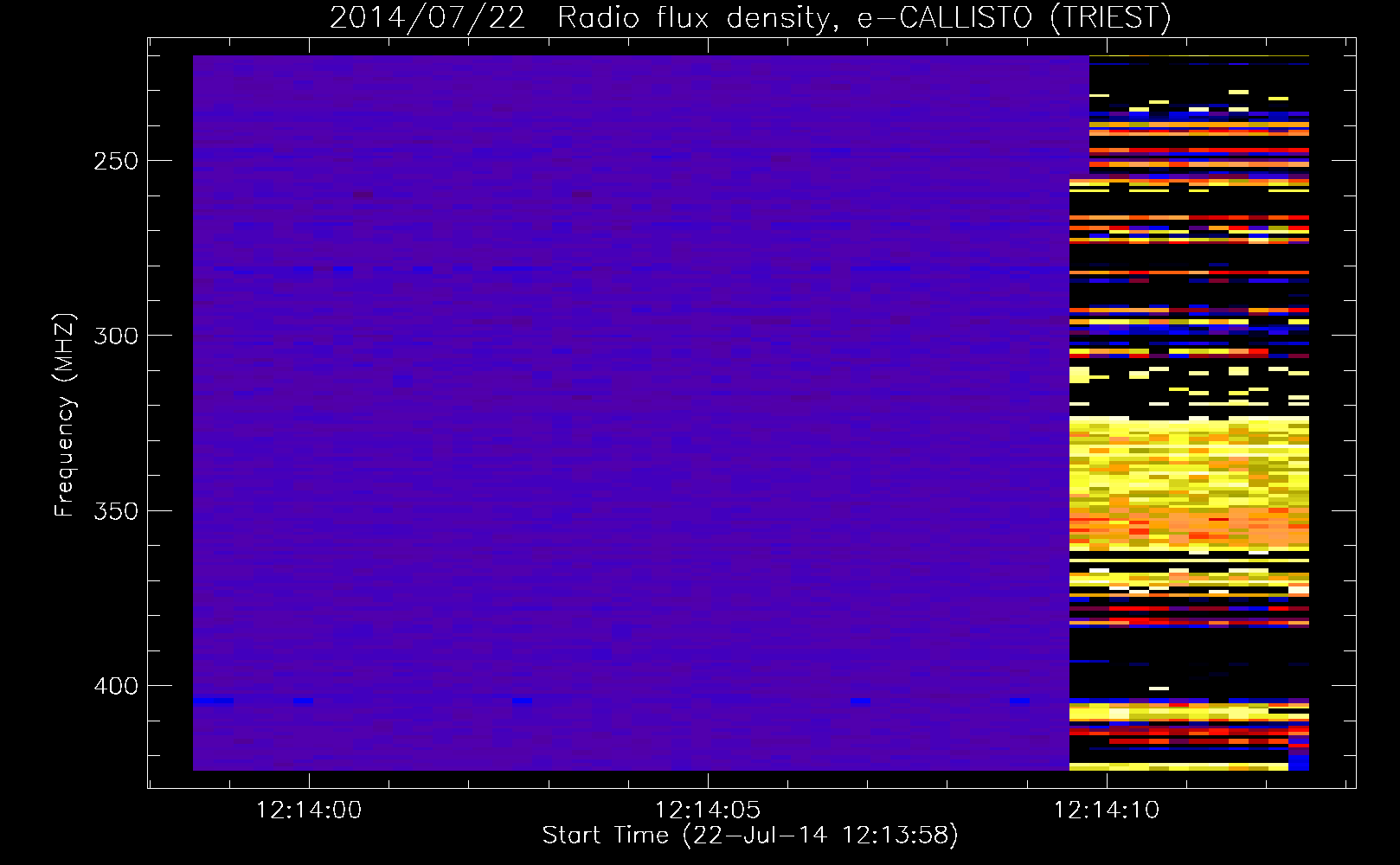Click the Frequency (MHZ) axis title
Screen dimensions: 1400x865
click(x=65, y=415)
